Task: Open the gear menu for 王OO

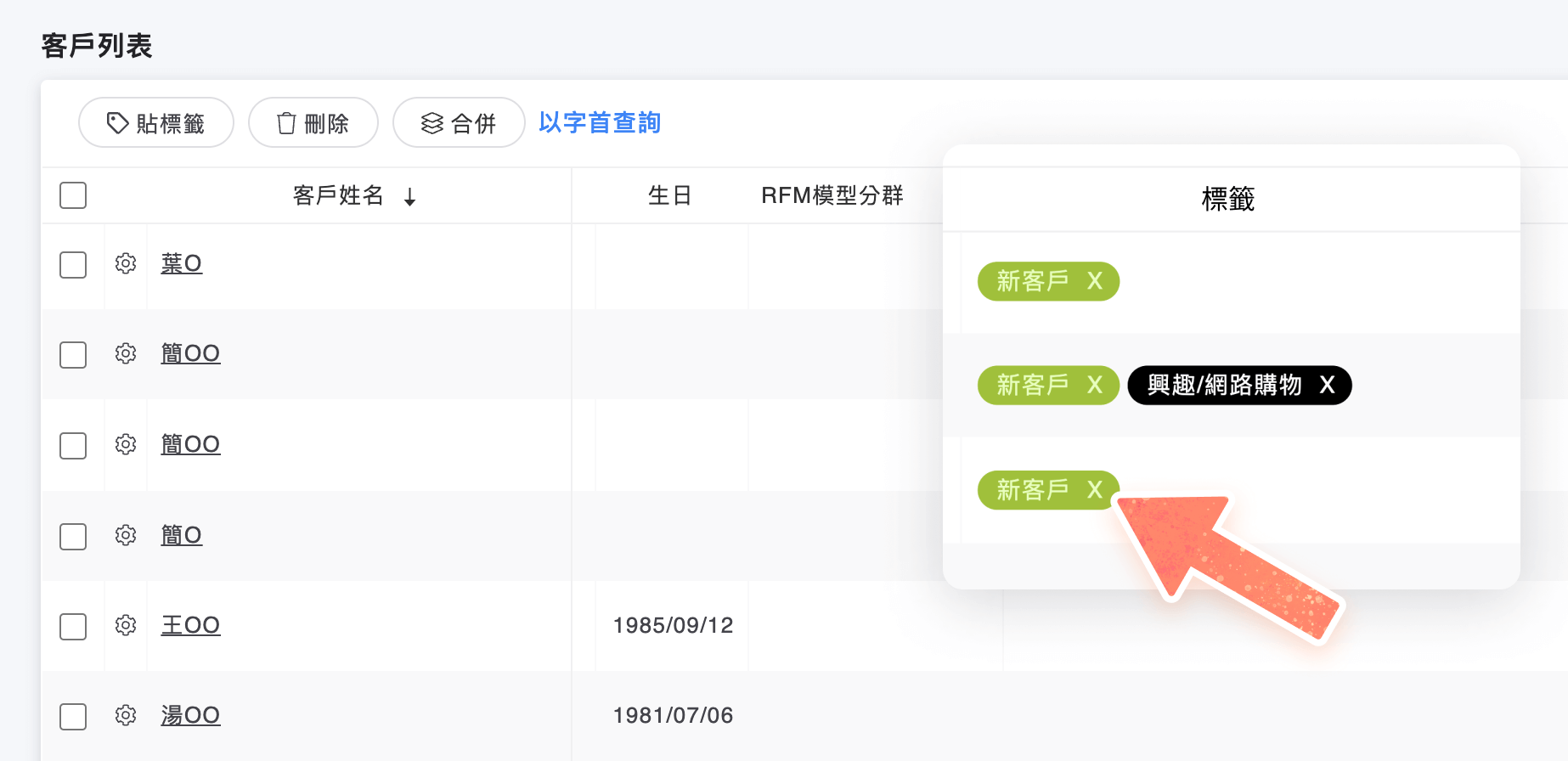Action: tap(126, 626)
